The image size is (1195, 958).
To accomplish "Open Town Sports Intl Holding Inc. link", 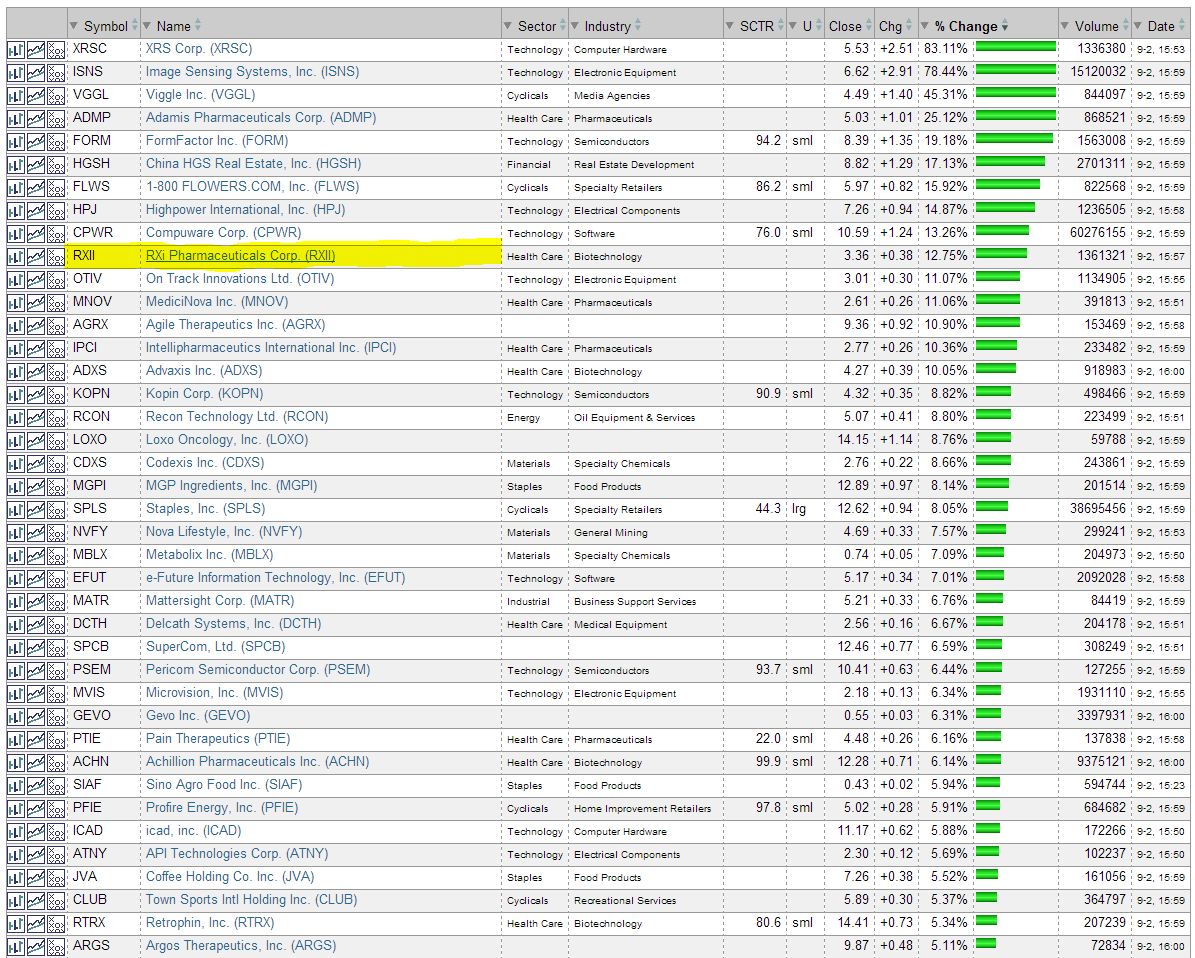I will [x=251, y=899].
